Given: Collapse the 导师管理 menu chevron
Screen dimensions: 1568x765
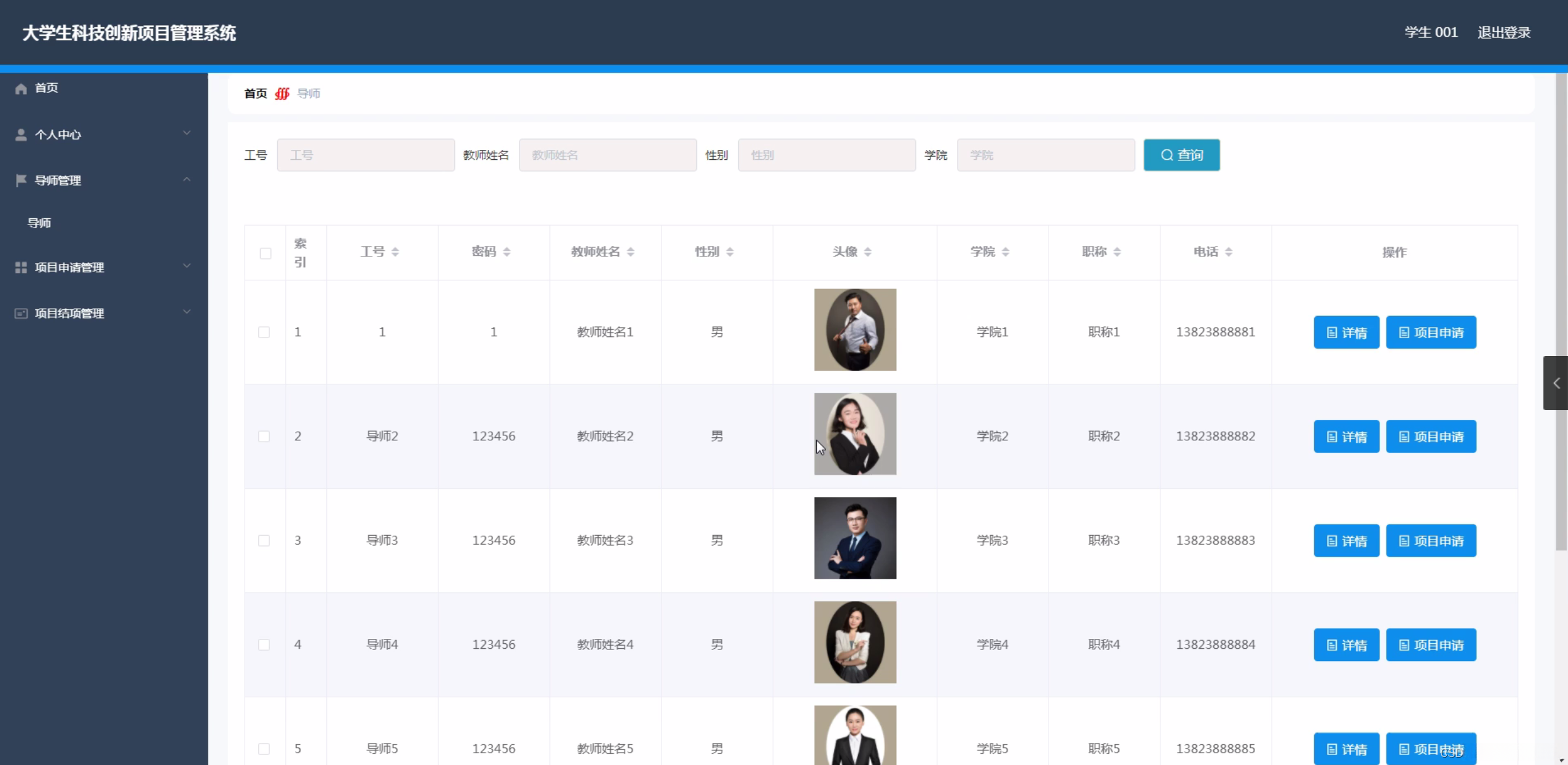Looking at the screenshot, I should (187, 180).
